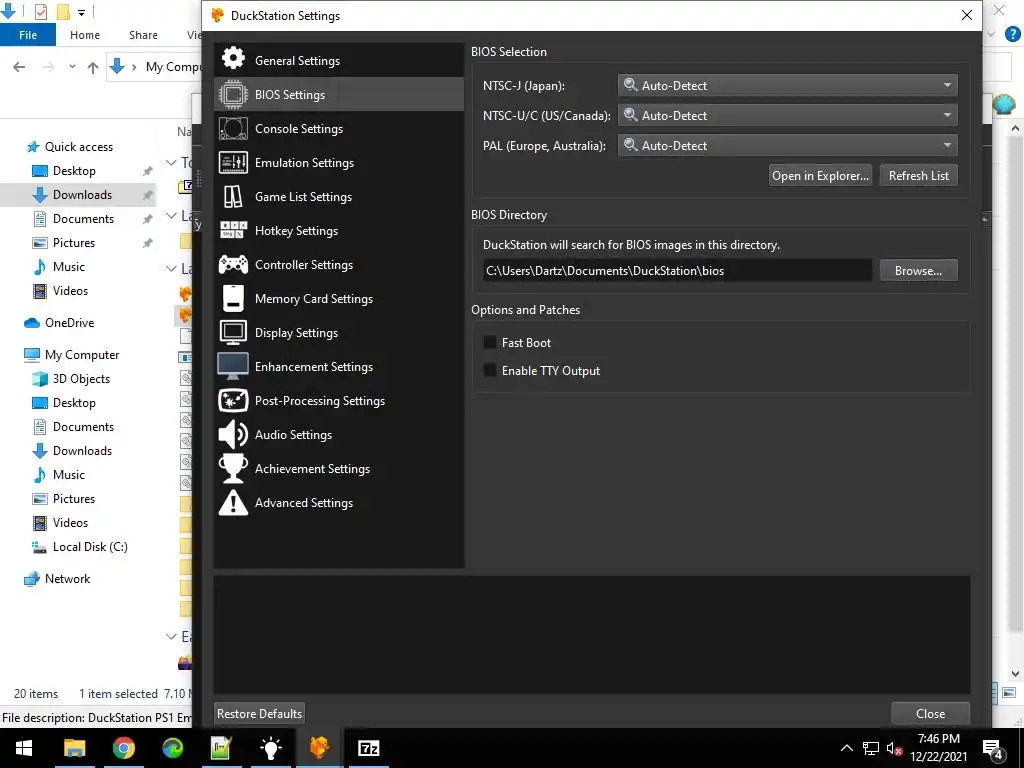Select My Computer in Explorer sidebar
The height and width of the screenshot is (768, 1024).
tap(82, 355)
